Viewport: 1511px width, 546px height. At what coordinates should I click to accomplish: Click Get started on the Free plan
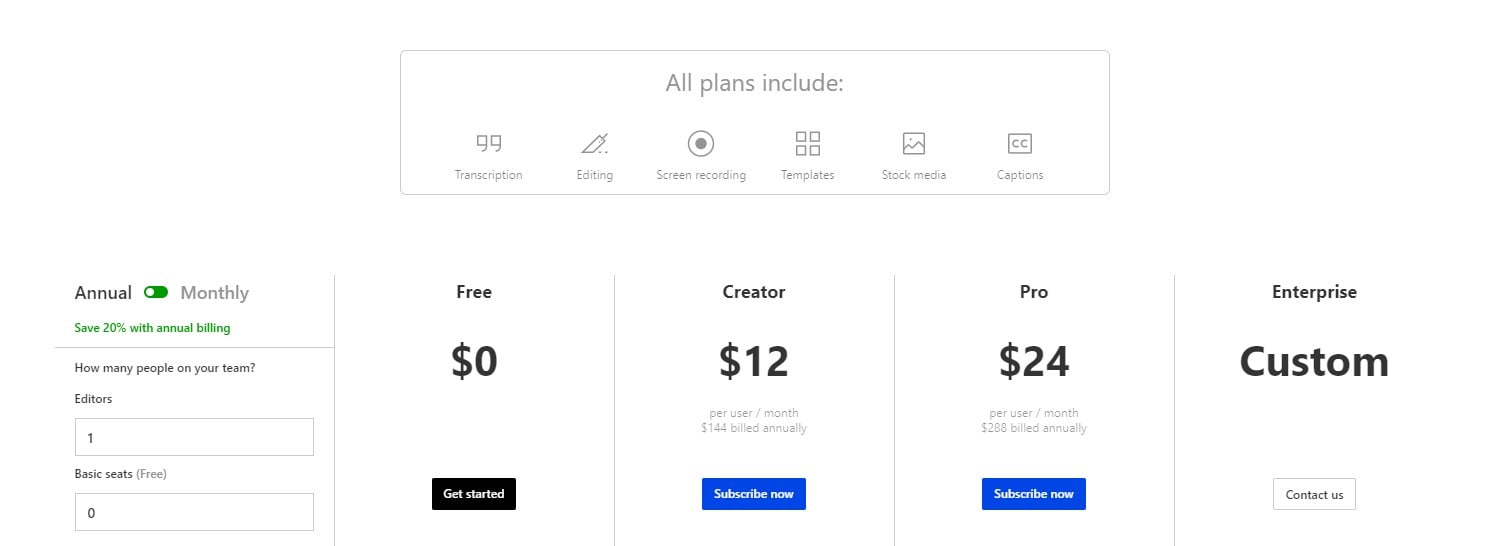474,494
